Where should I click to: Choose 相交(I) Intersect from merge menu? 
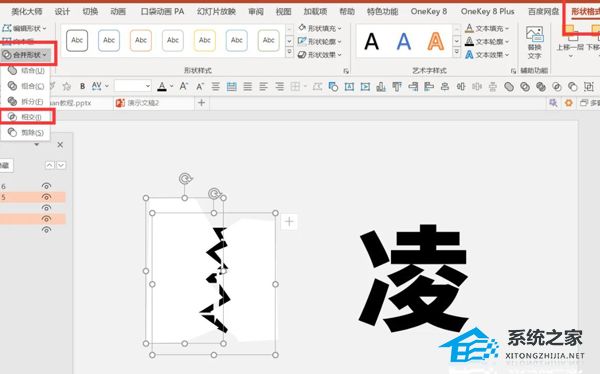[x=27, y=117]
